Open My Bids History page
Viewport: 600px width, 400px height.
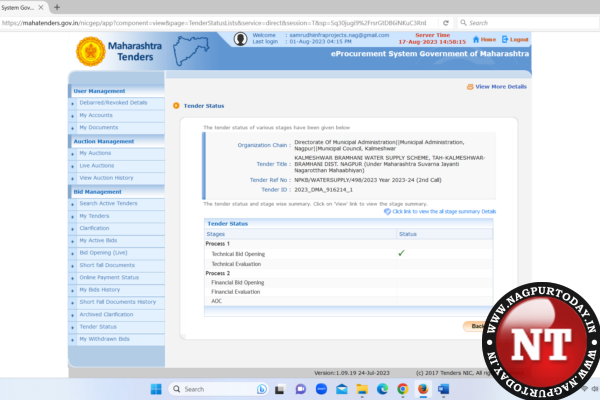[x=100, y=290]
